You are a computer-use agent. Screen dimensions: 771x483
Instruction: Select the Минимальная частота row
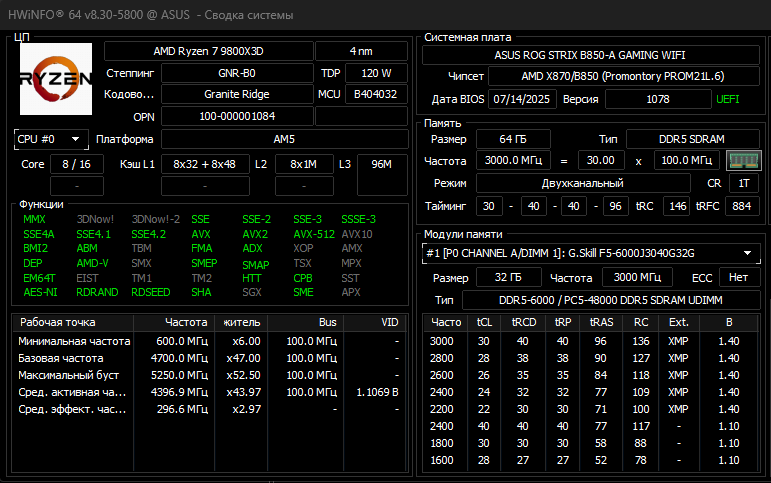(209, 341)
